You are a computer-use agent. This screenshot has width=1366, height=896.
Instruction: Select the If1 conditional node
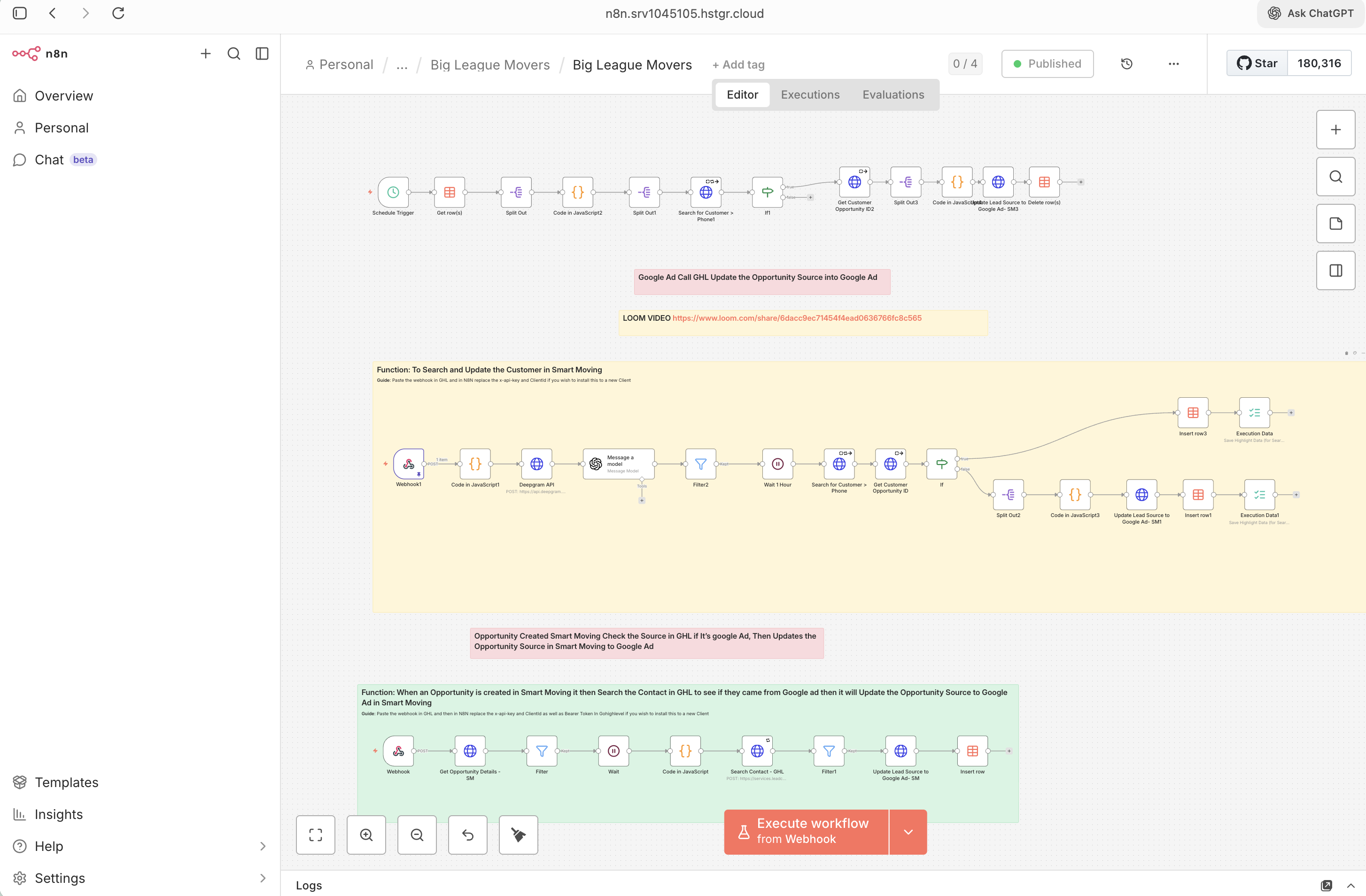768,192
